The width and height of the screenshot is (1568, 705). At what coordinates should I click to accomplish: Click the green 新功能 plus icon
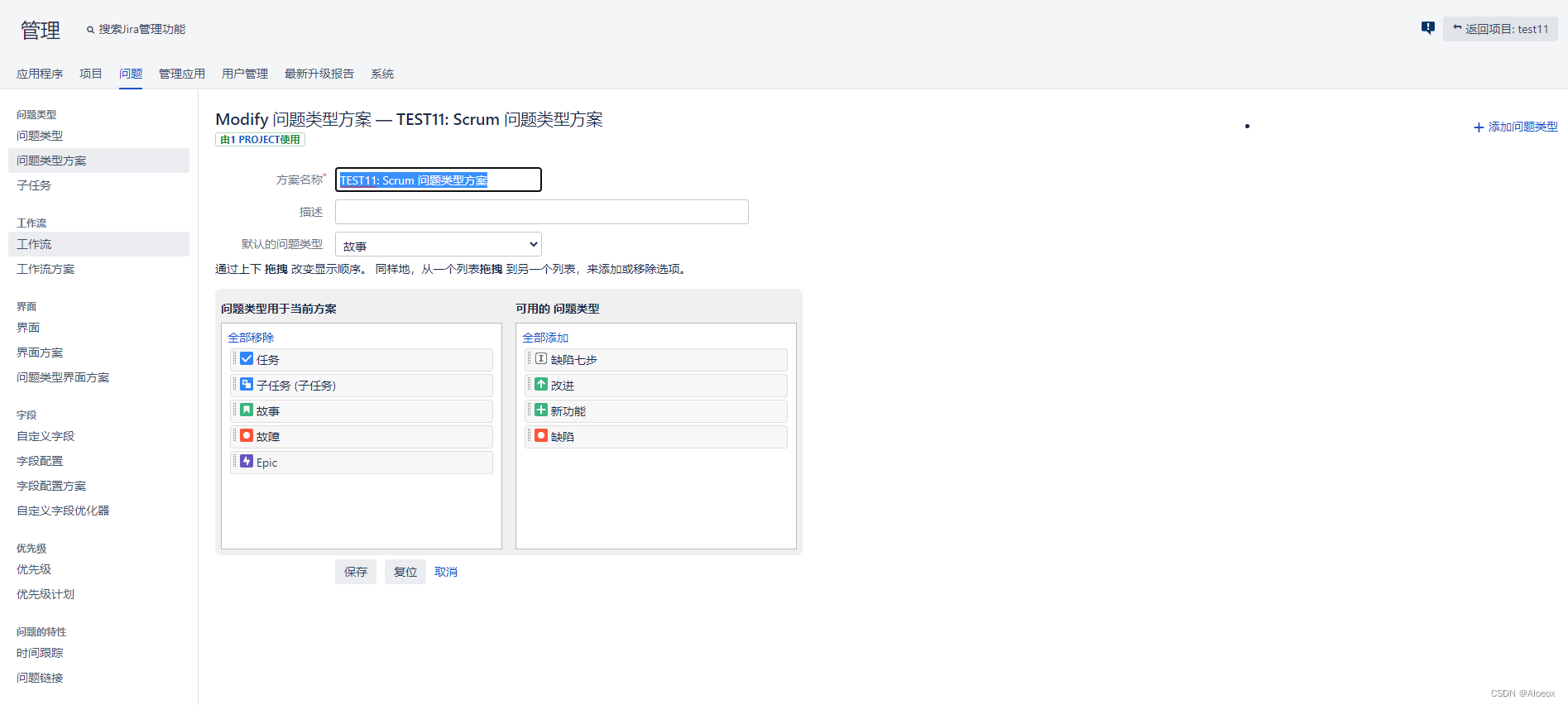tap(541, 410)
